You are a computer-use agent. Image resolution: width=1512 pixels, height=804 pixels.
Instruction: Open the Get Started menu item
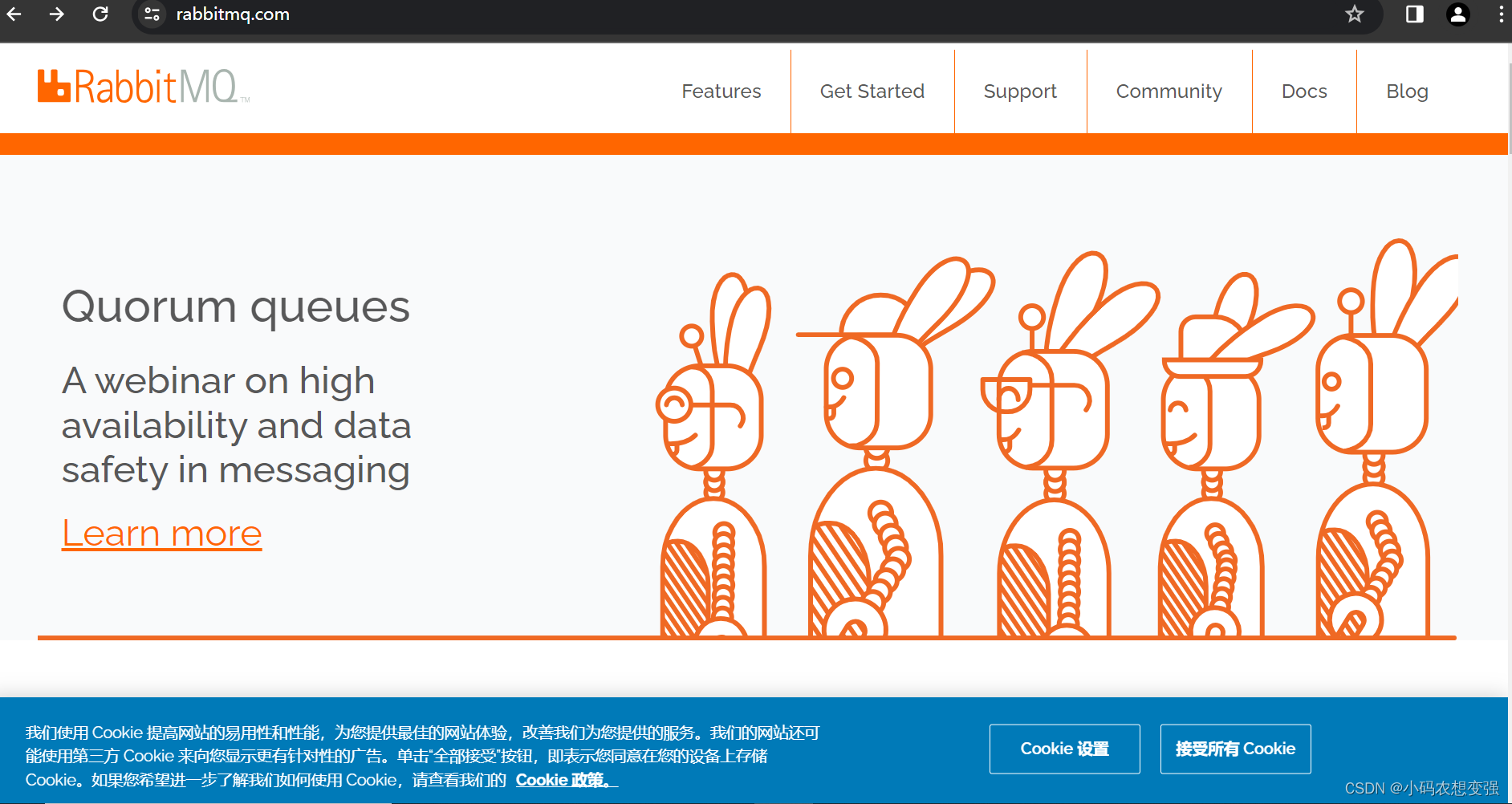(872, 91)
